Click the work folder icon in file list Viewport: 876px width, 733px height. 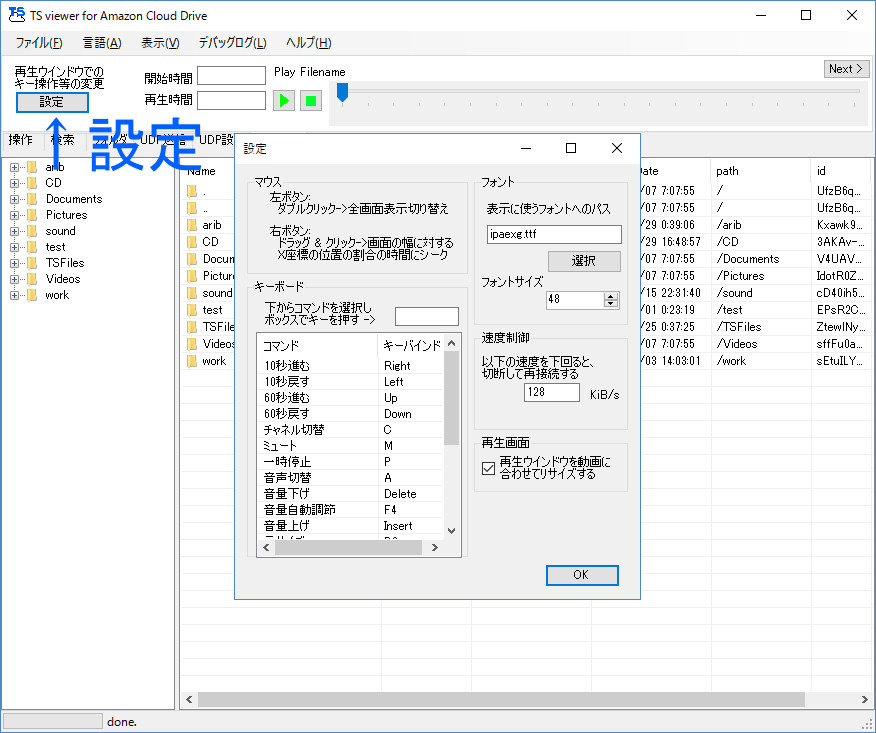pyautogui.click(x=192, y=361)
